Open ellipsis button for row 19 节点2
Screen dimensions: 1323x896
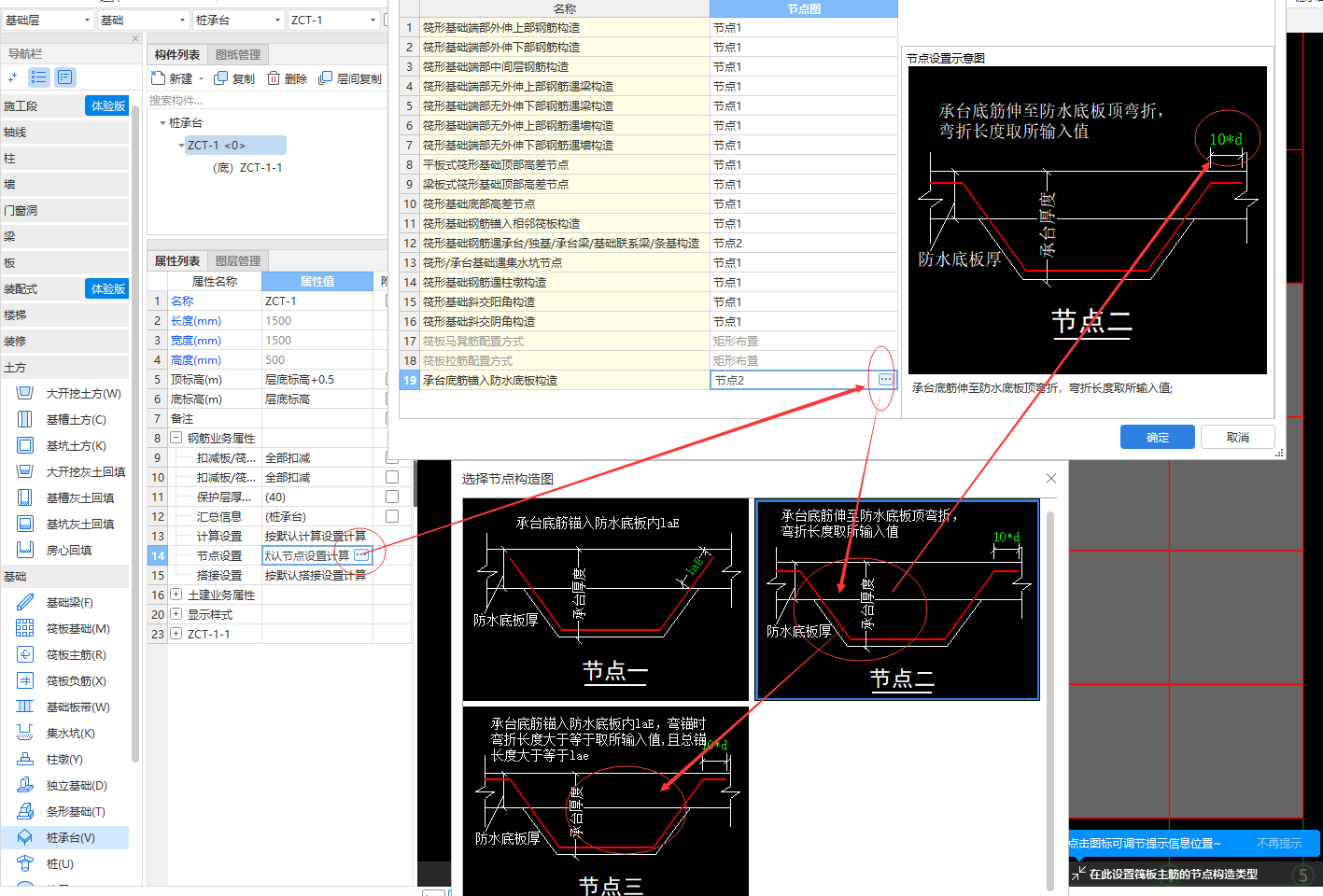[x=885, y=379]
